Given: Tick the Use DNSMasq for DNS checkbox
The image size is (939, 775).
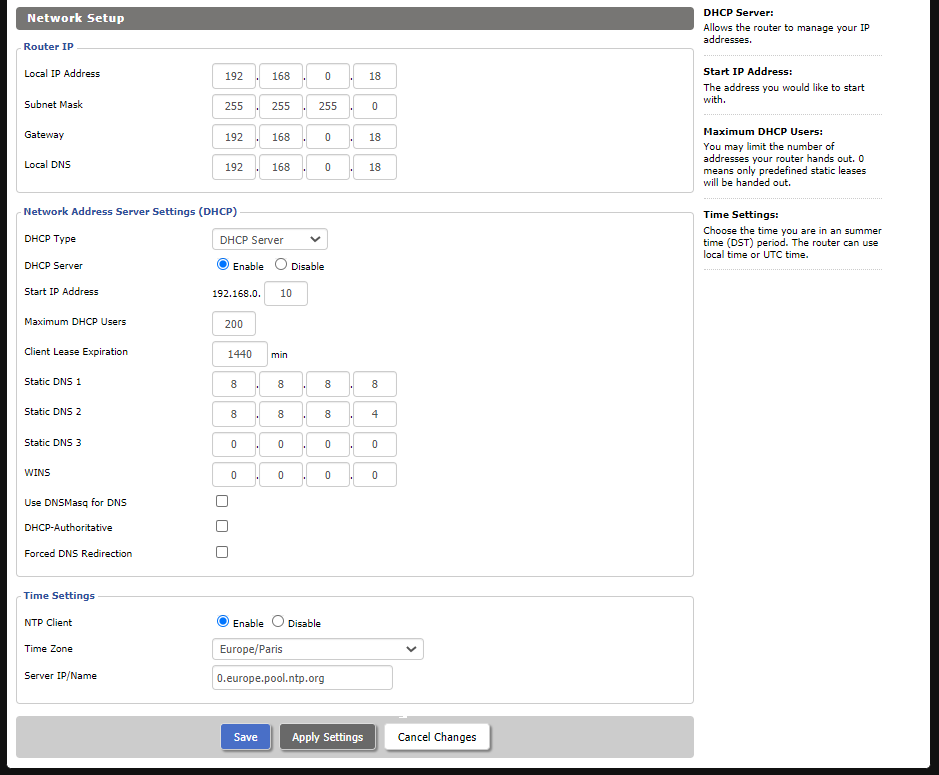Looking at the screenshot, I should coord(222,501).
